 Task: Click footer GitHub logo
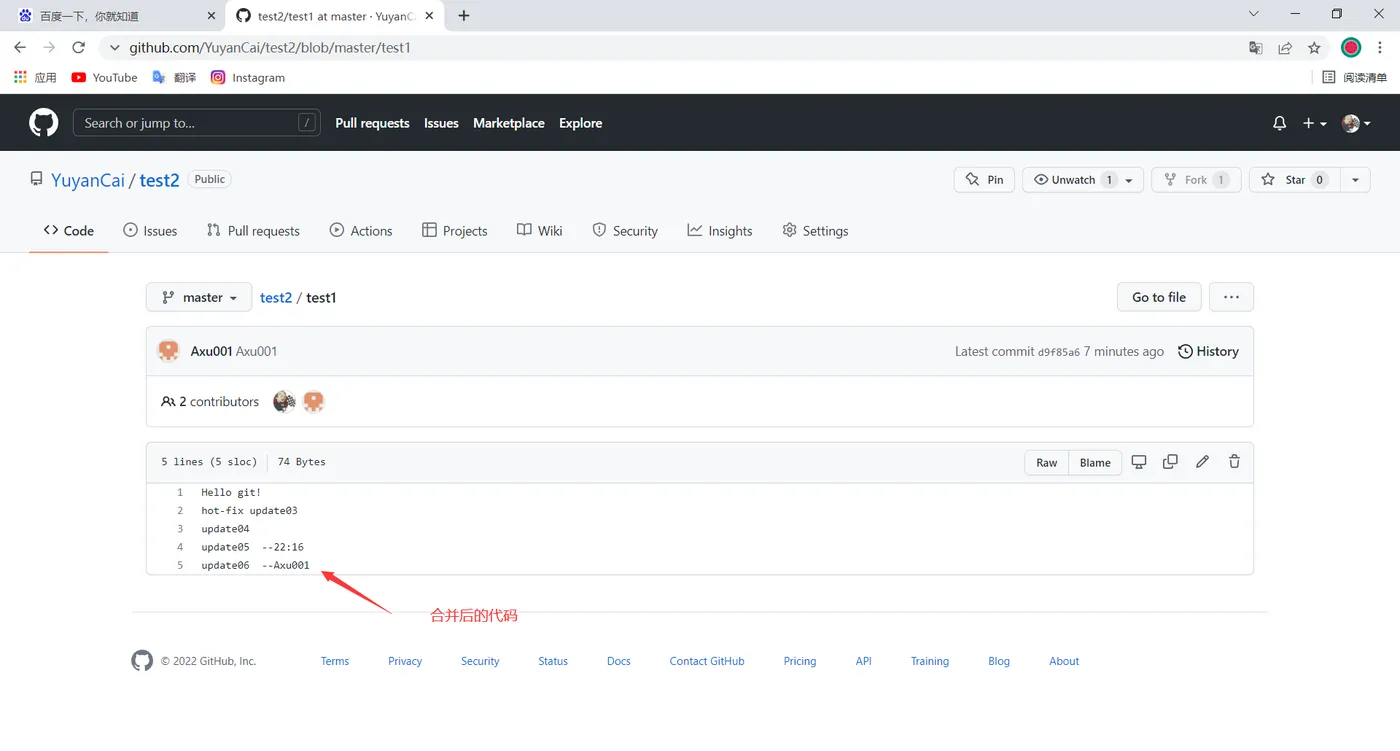(142, 661)
